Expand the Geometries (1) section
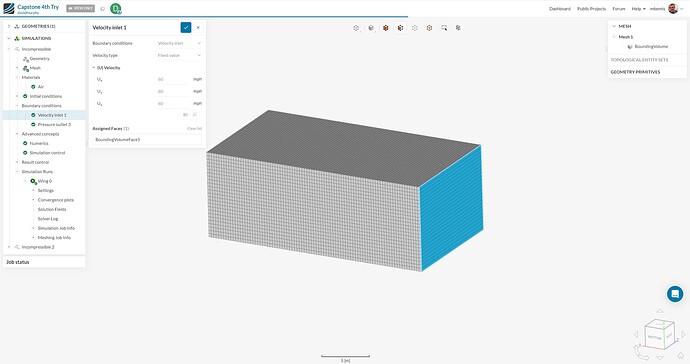Screen dimensions: 690x364 click(9, 26)
